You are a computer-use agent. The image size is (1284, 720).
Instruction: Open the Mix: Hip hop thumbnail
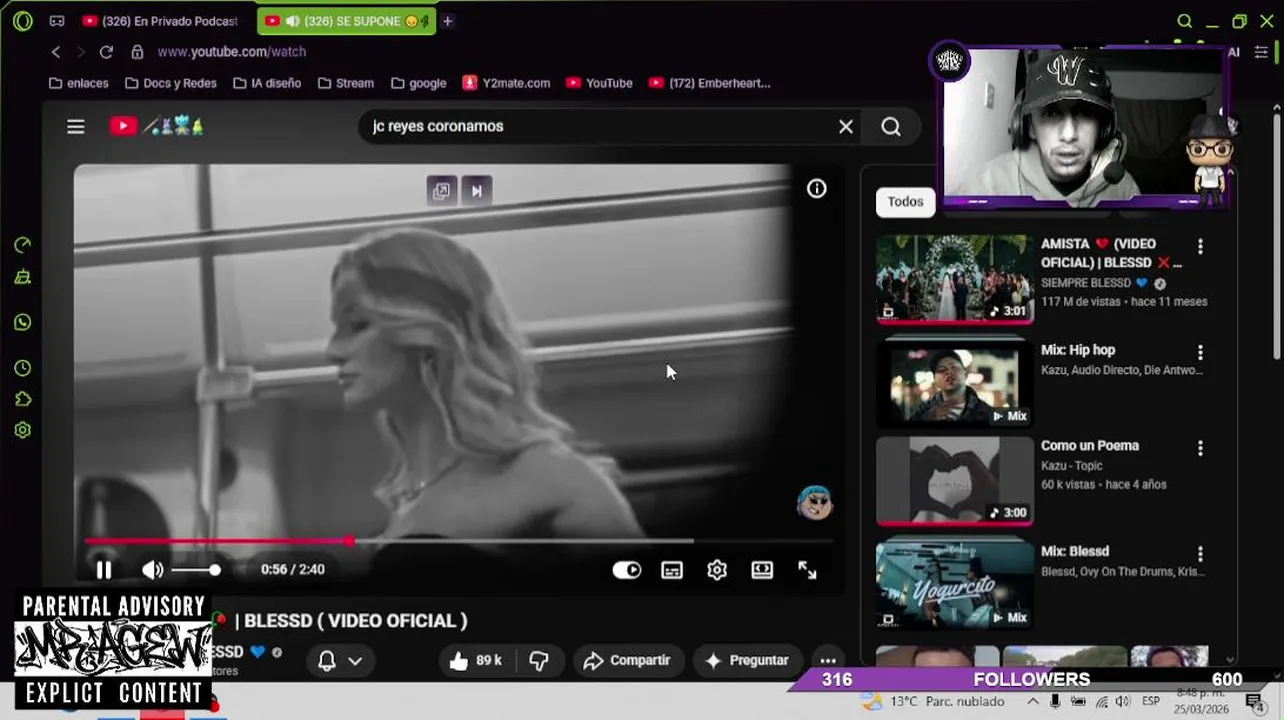click(x=954, y=383)
